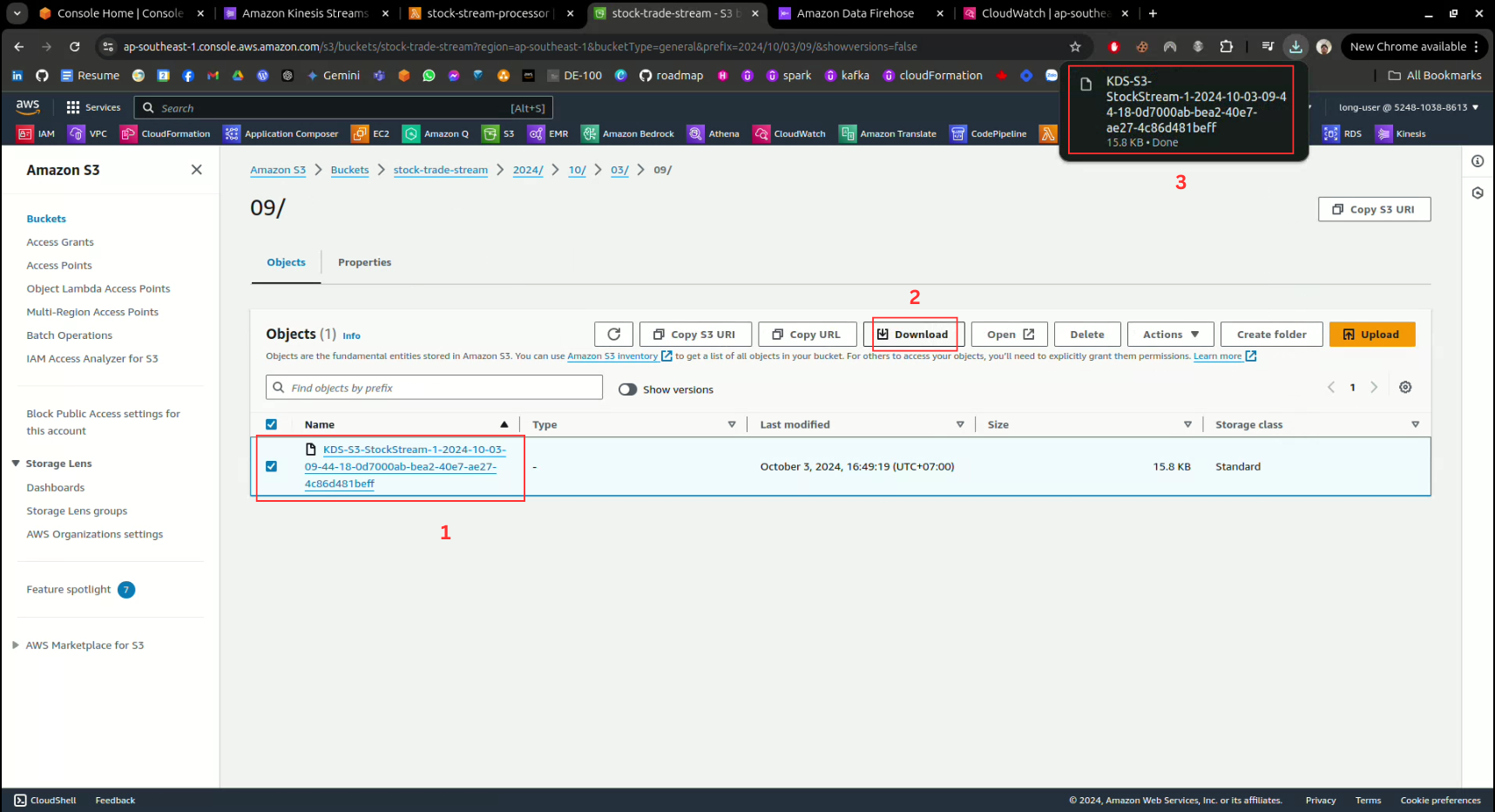Expand AWS Marketplace for S3 section
The image size is (1495, 812).
(16, 646)
